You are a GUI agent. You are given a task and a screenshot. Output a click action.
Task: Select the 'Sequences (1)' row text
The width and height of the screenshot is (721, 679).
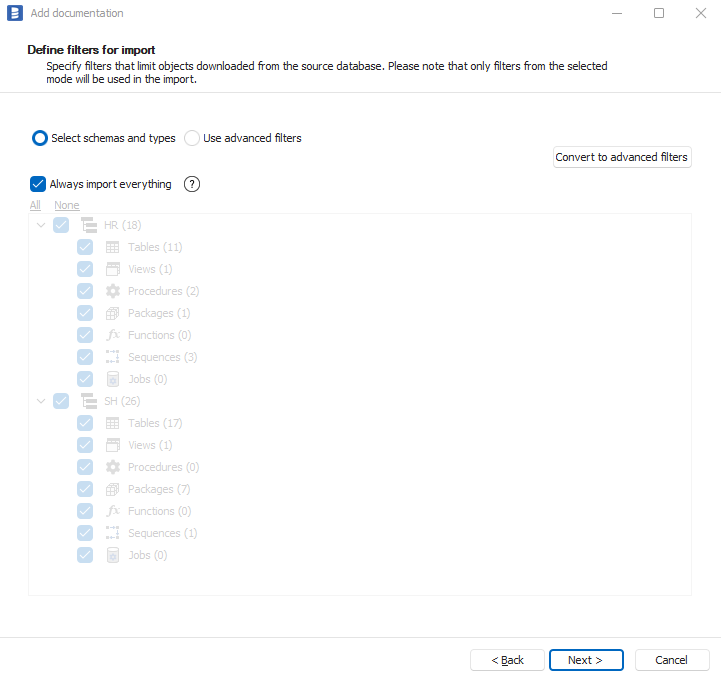point(162,533)
